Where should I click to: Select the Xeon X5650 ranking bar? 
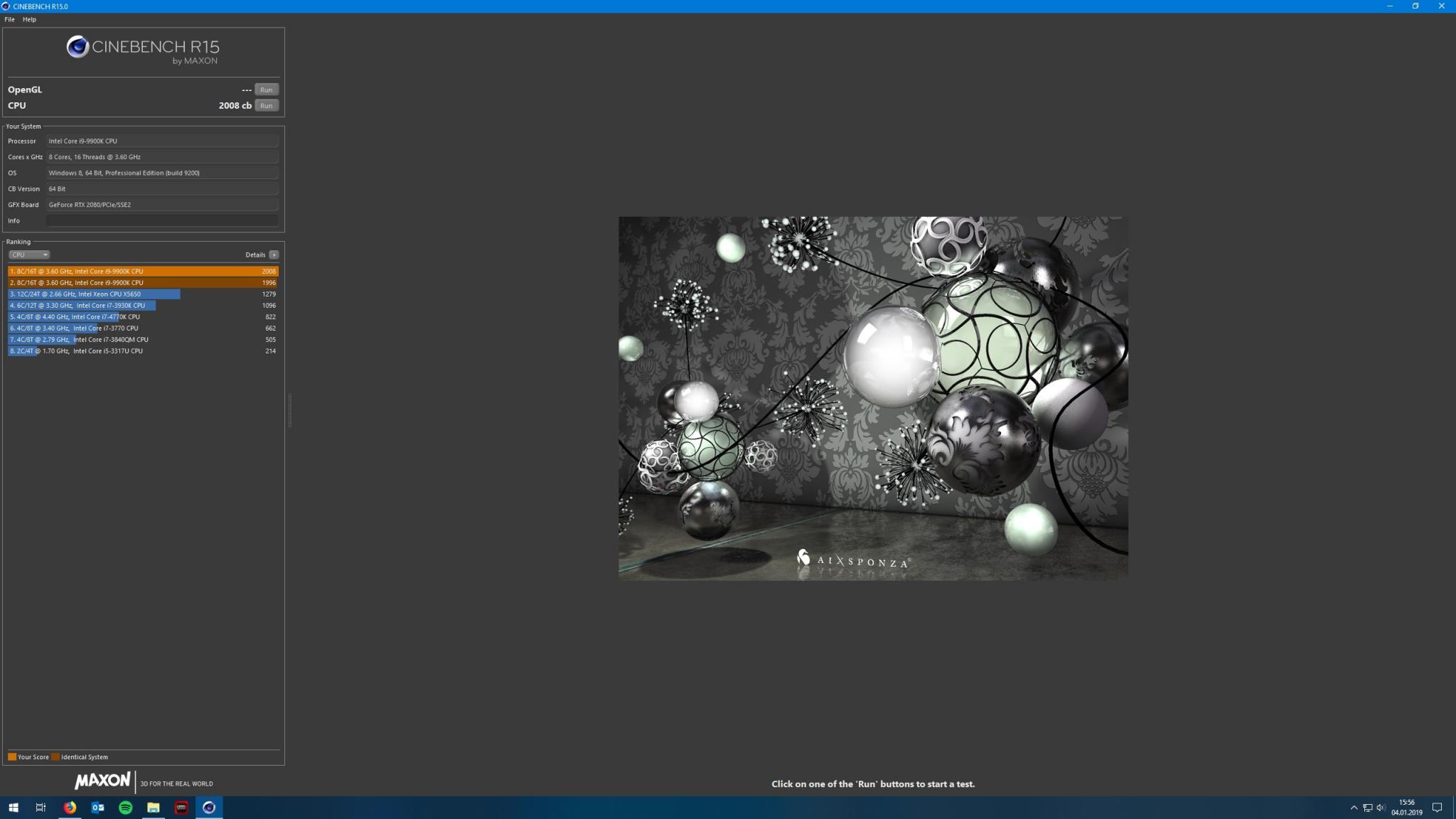coord(94,294)
